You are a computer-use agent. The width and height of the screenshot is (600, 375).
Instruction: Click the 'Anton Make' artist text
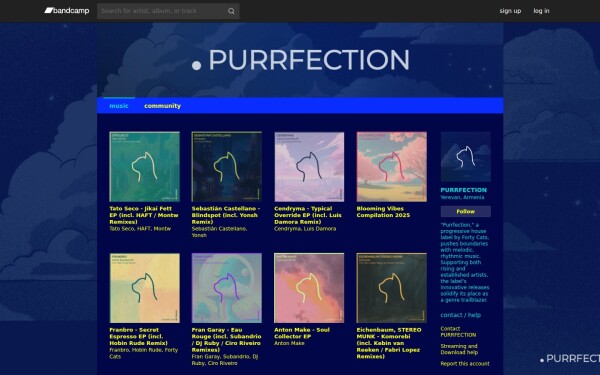289,343
